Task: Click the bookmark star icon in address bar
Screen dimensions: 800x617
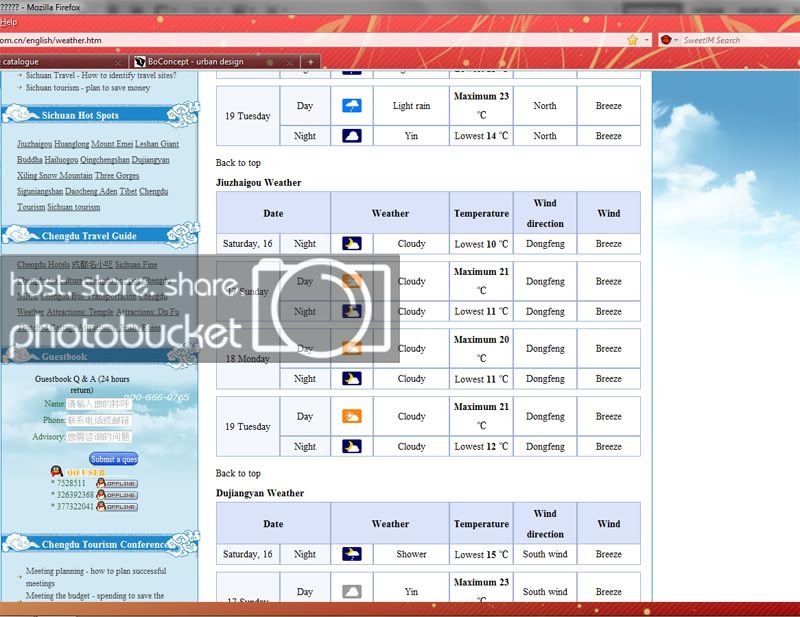Action: tap(633, 40)
